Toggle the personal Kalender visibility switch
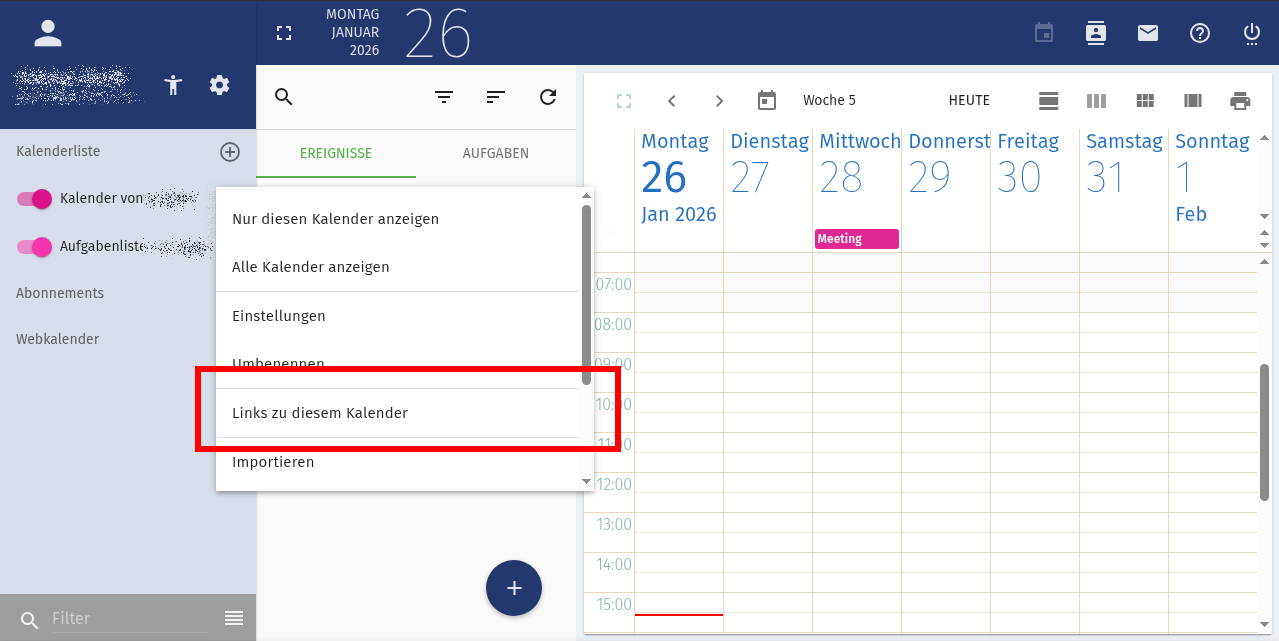Screen dimensions: 1279x641 click(x=34, y=199)
